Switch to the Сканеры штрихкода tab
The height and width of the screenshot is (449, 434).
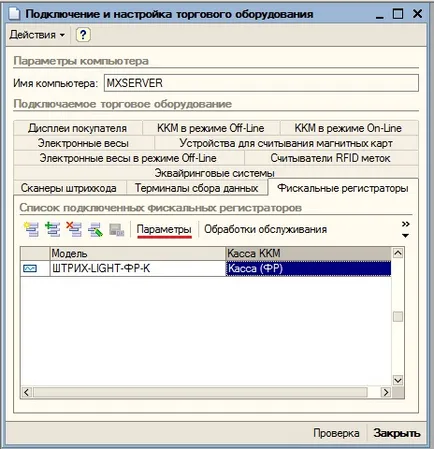69,188
